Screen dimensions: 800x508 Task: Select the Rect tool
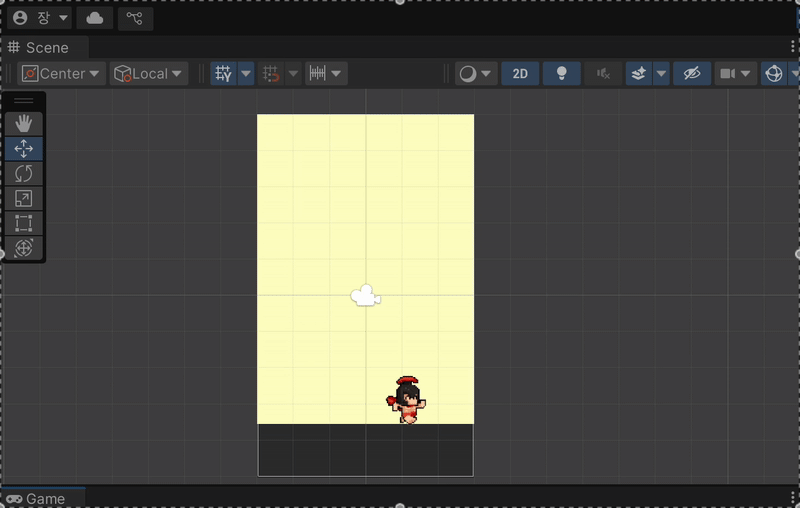[23, 223]
